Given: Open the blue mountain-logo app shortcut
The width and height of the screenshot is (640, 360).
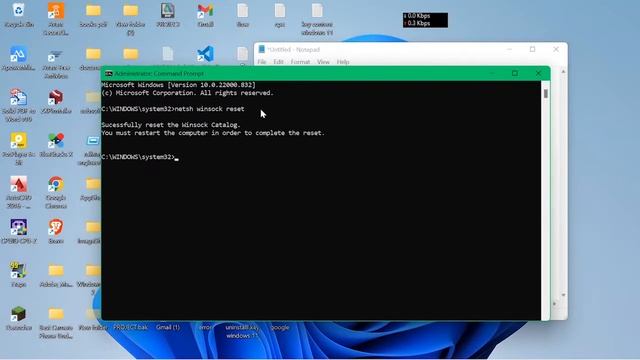Looking at the screenshot, I should 19,54.
